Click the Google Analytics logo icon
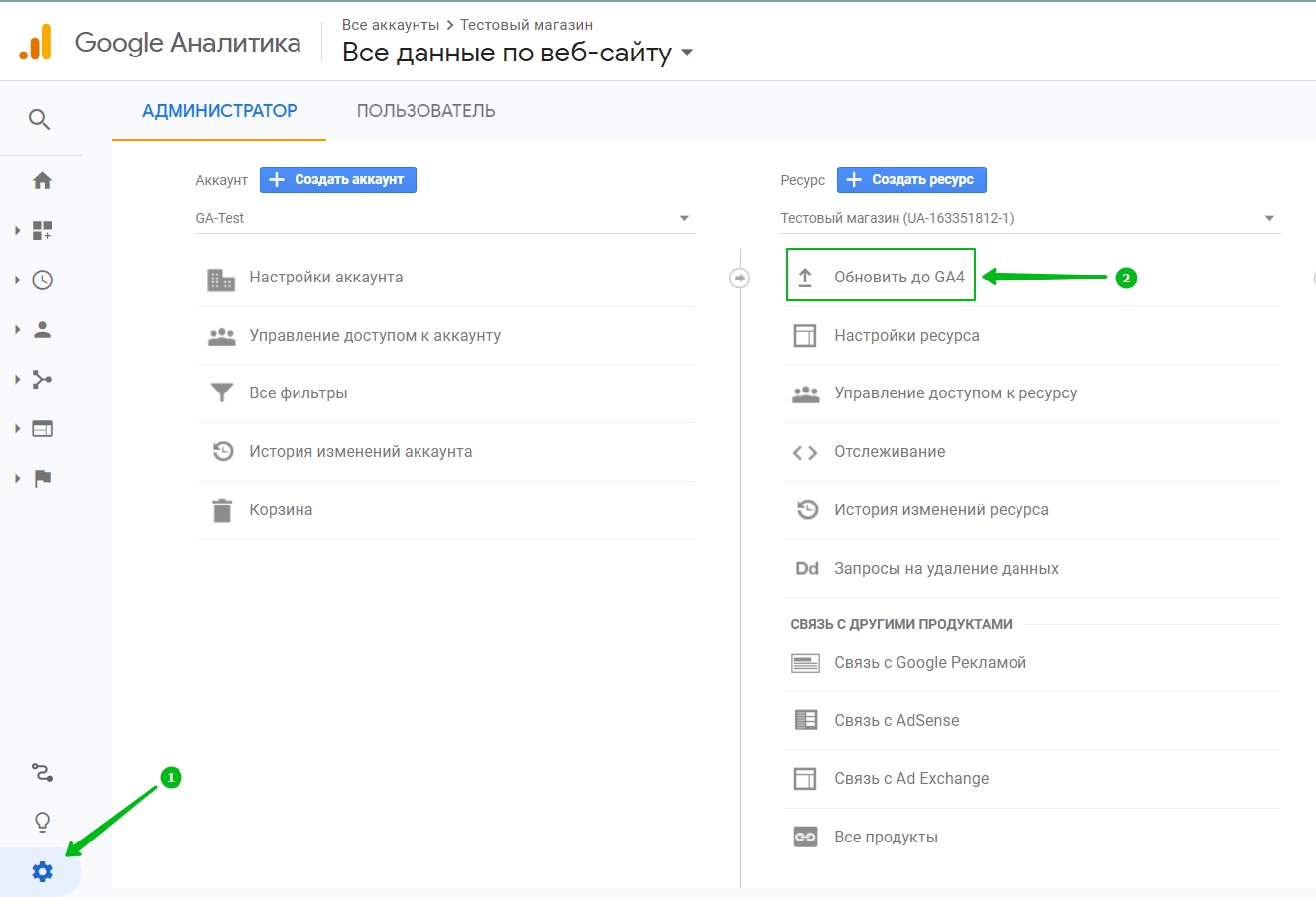 coord(36,43)
